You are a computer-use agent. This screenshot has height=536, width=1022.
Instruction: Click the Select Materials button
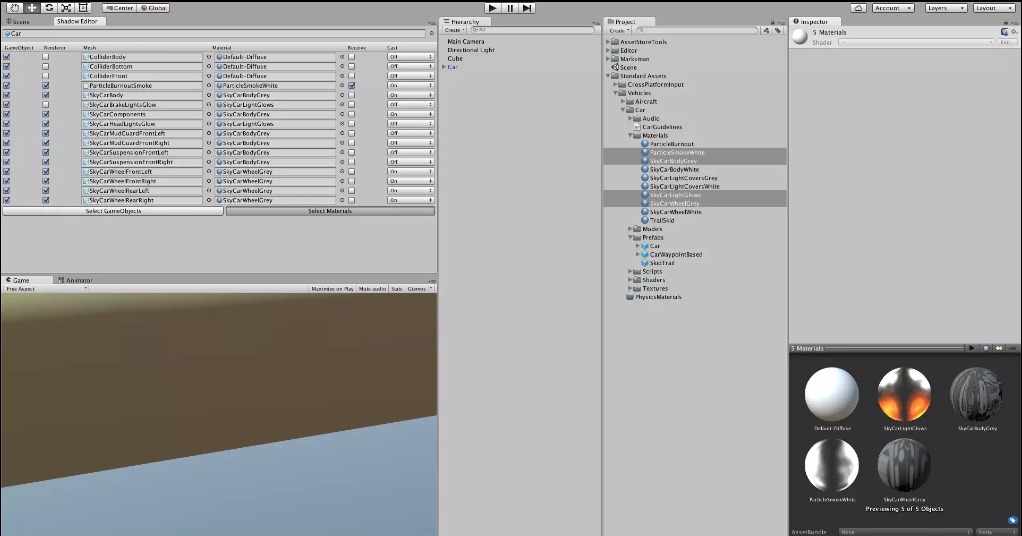pos(330,211)
